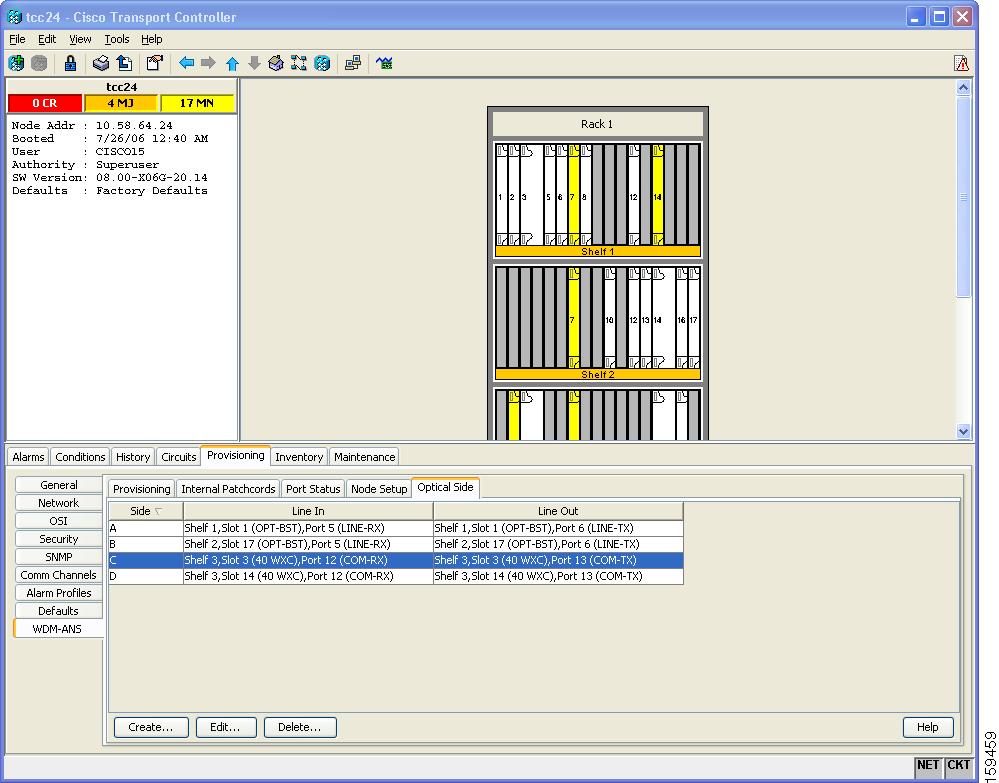Open the Internal Patchcords subtab

228,489
